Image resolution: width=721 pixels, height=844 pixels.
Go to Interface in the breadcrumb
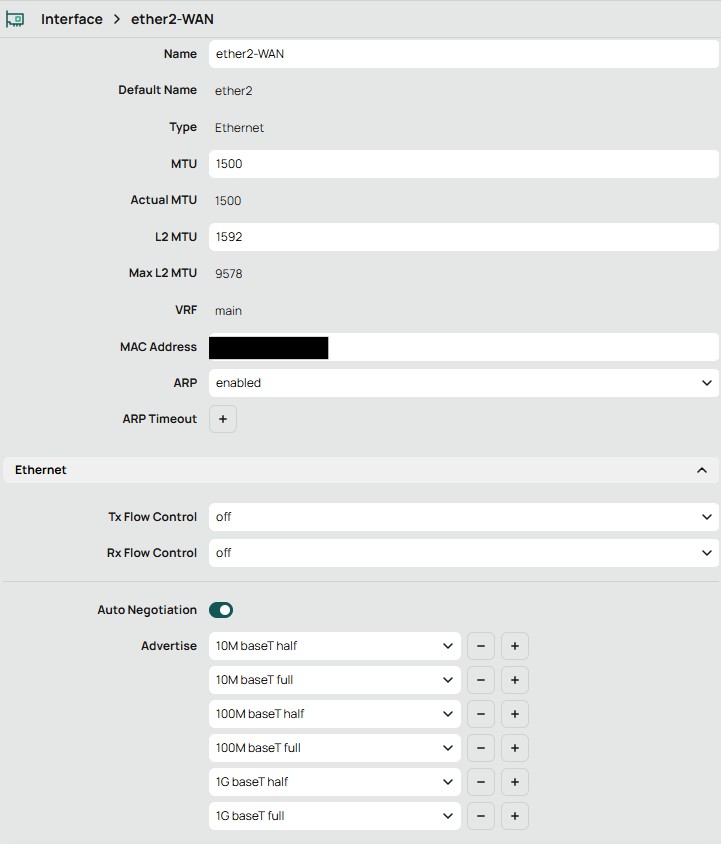pos(71,19)
